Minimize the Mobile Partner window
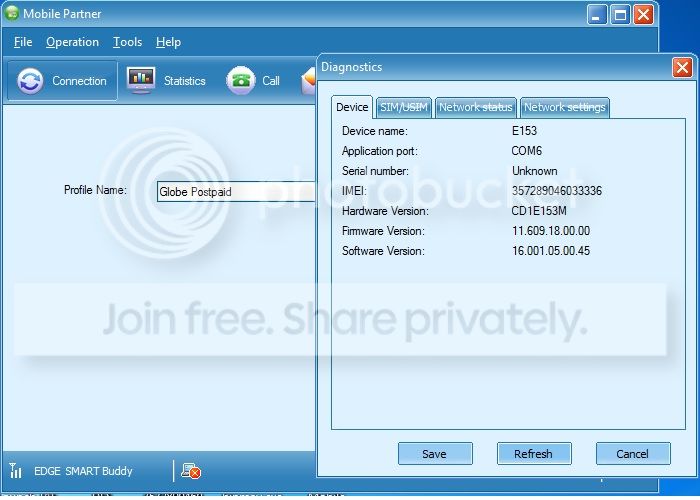700x500 pixels. (x=596, y=15)
